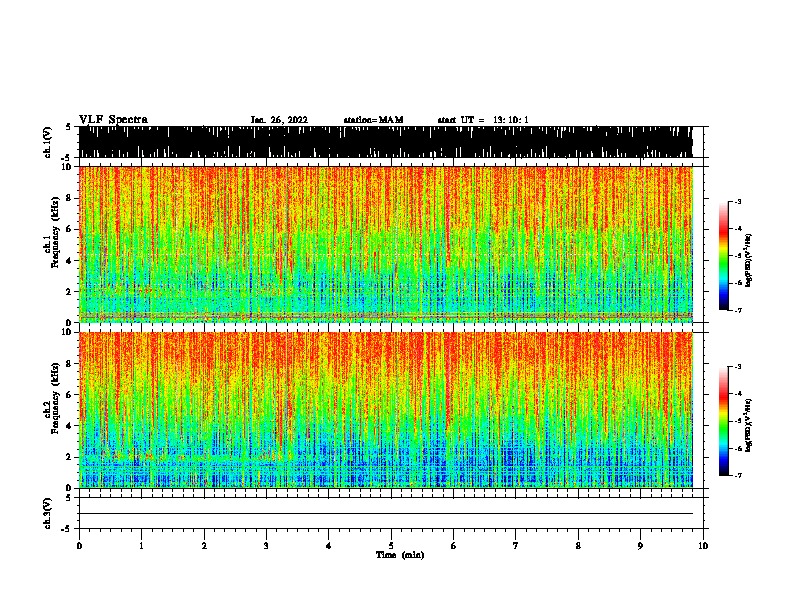Click the "-7" label on ch.2 color scale
Image resolution: width=792 pixels, height=612 pixels.
738,475
